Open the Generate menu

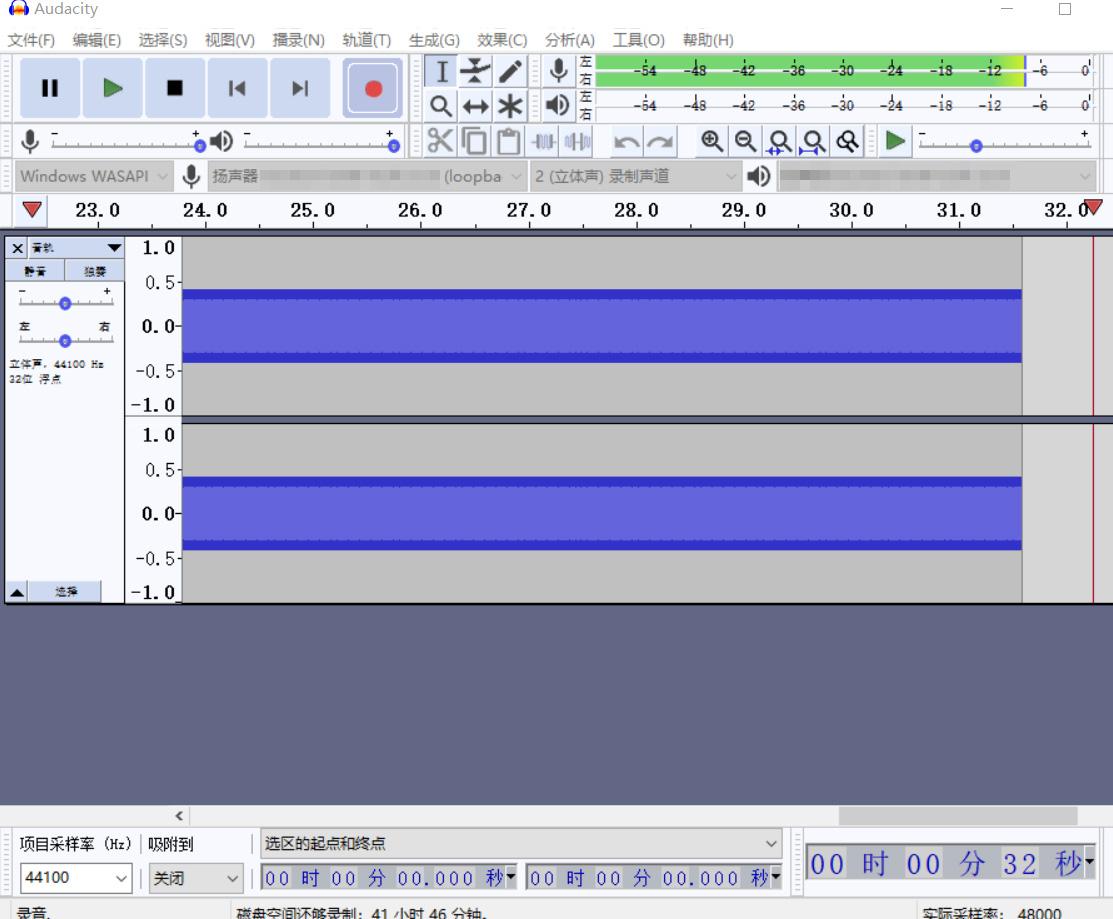[x=434, y=40]
